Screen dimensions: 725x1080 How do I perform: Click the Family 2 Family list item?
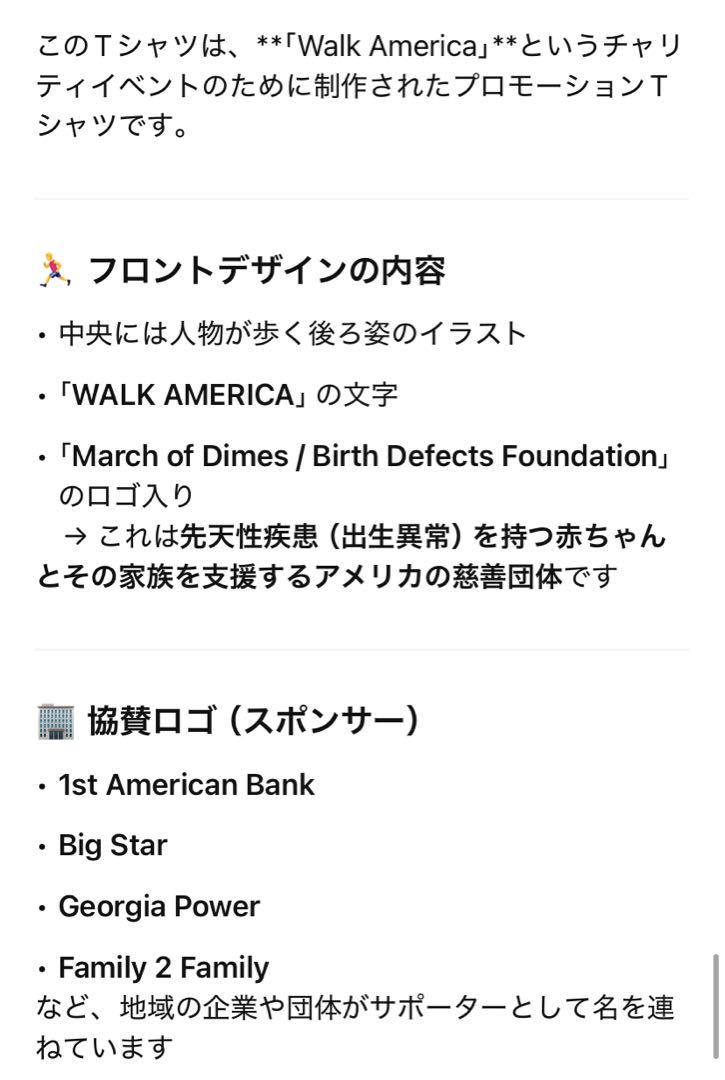pos(163,967)
